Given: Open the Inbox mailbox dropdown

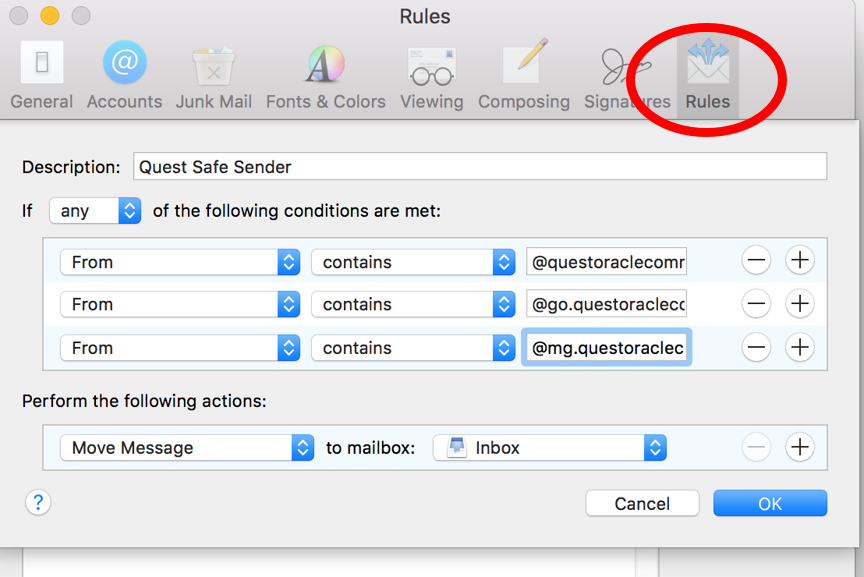Looking at the screenshot, I should coord(548,447).
